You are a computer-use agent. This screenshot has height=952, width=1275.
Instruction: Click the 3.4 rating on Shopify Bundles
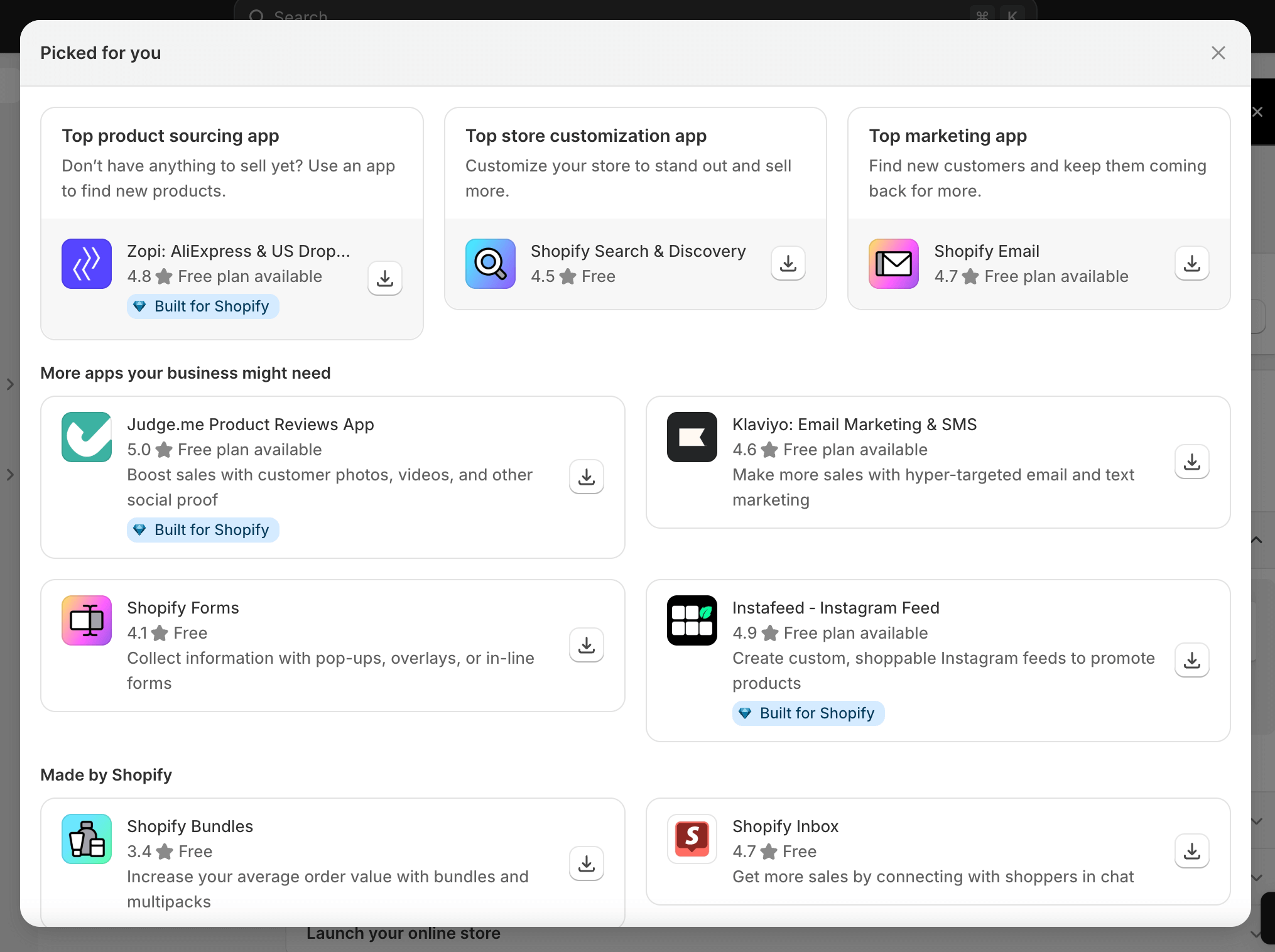[x=139, y=852]
